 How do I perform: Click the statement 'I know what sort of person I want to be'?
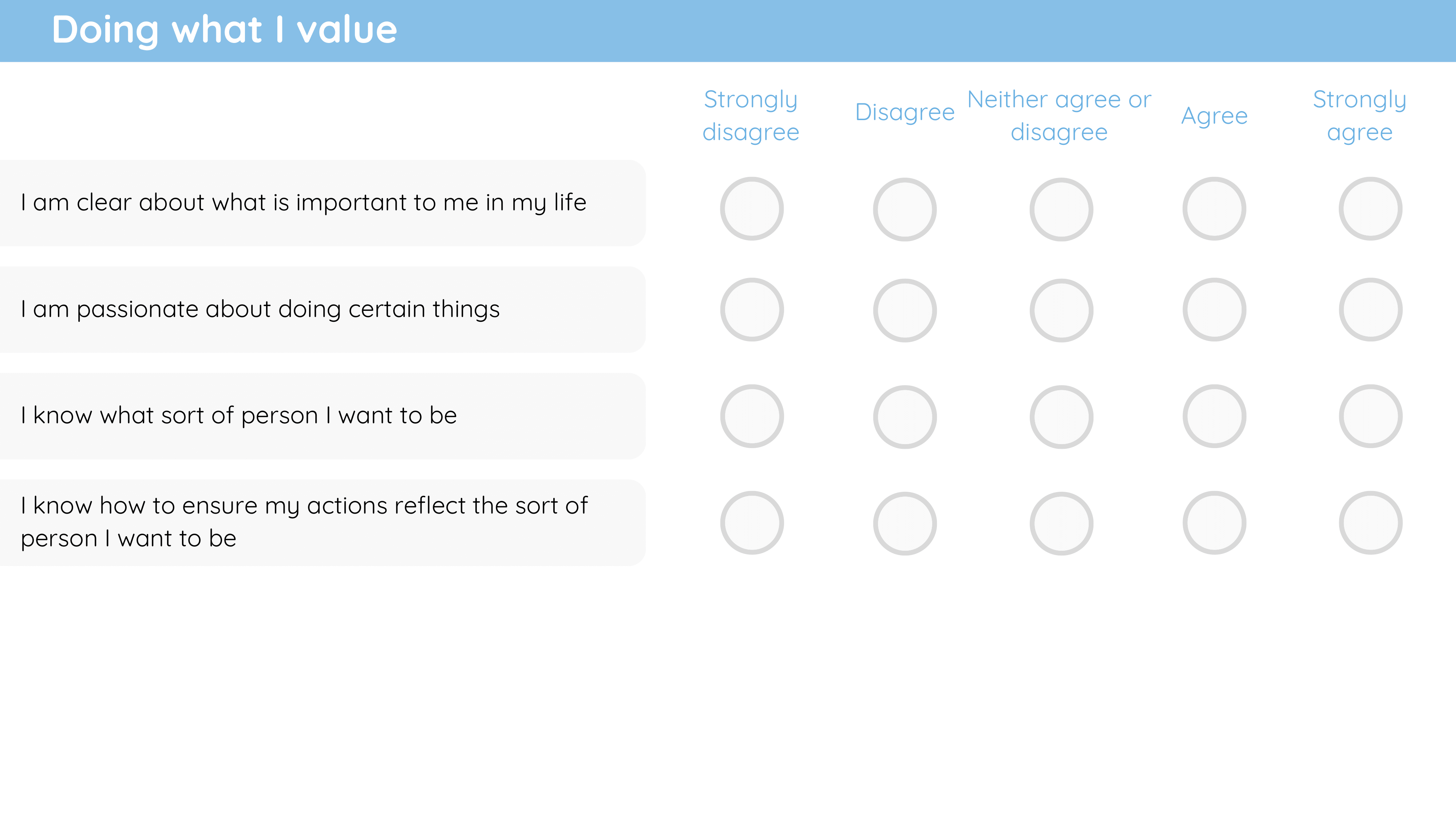(238, 416)
